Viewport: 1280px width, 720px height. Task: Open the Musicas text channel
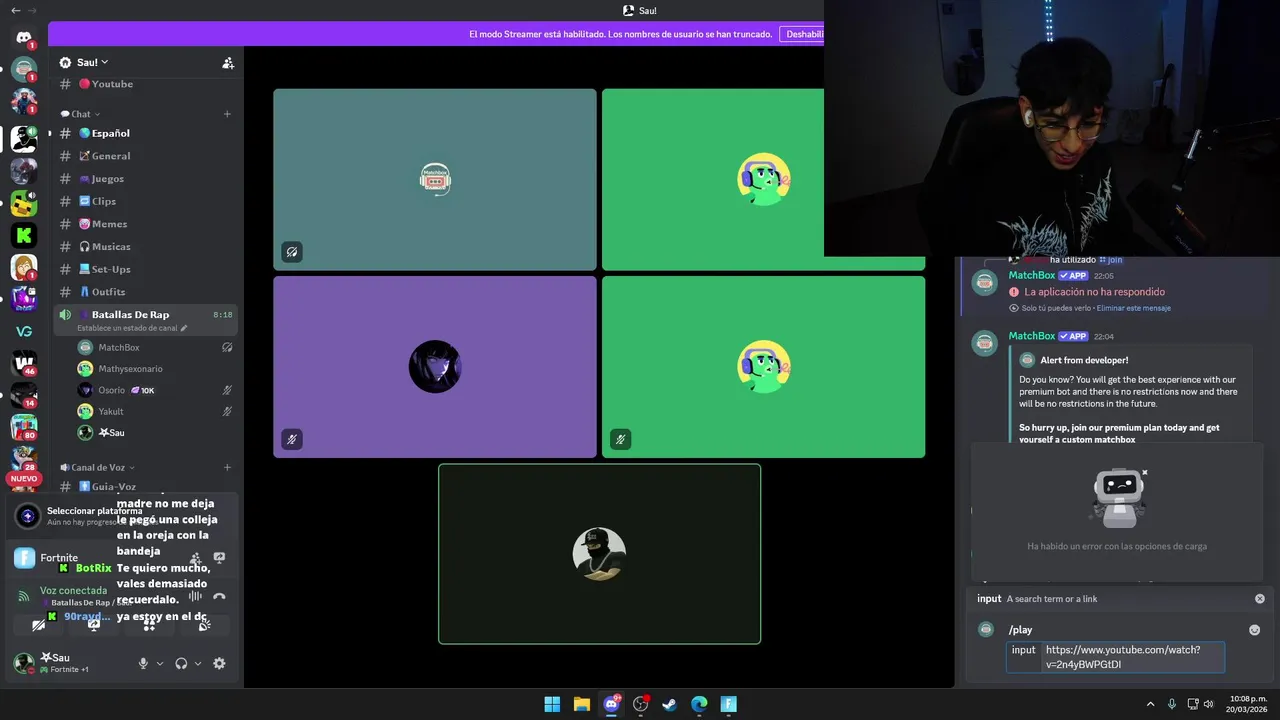pyautogui.click(x=143, y=246)
